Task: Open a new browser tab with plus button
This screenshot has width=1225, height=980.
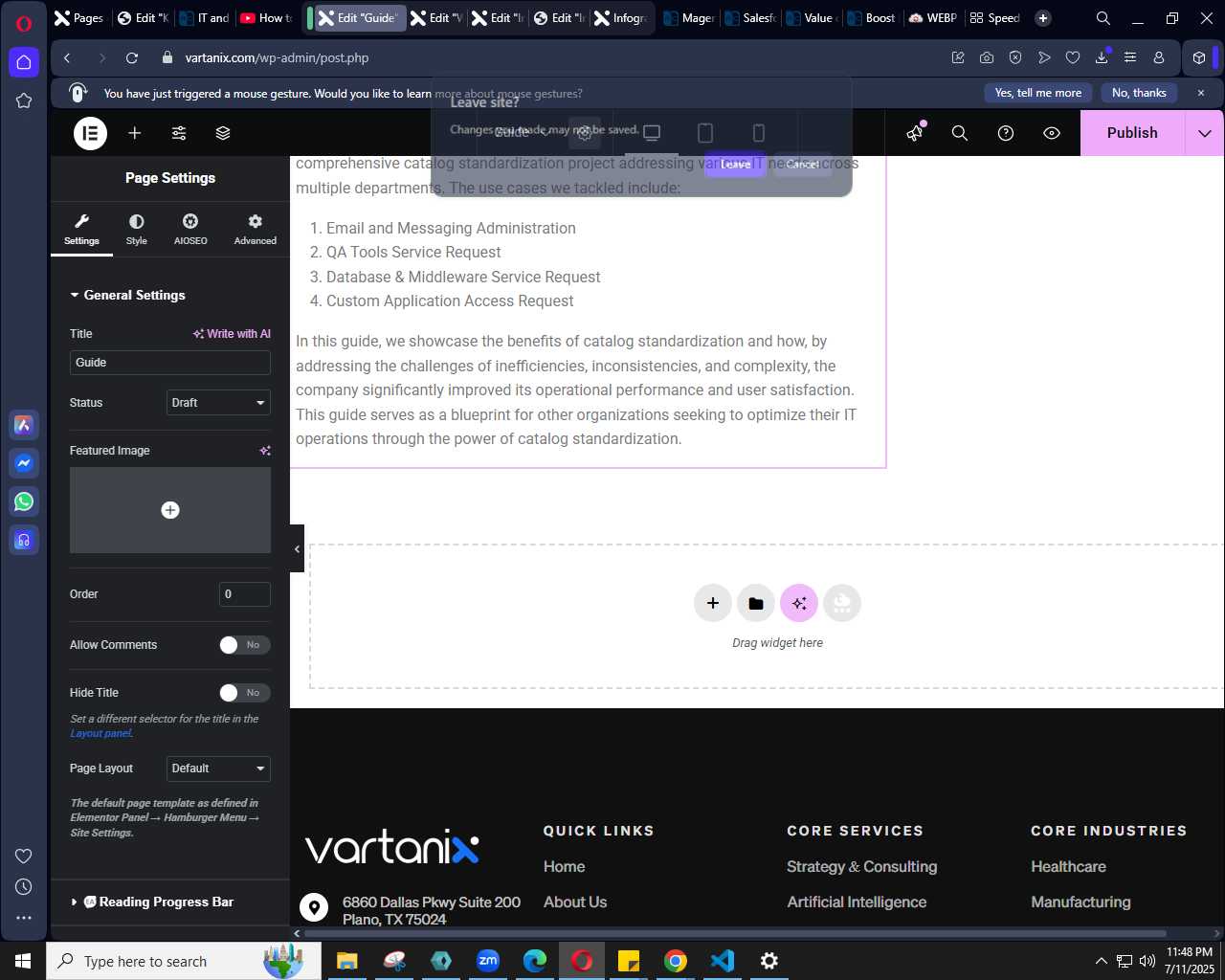Action: (1043, 18)
